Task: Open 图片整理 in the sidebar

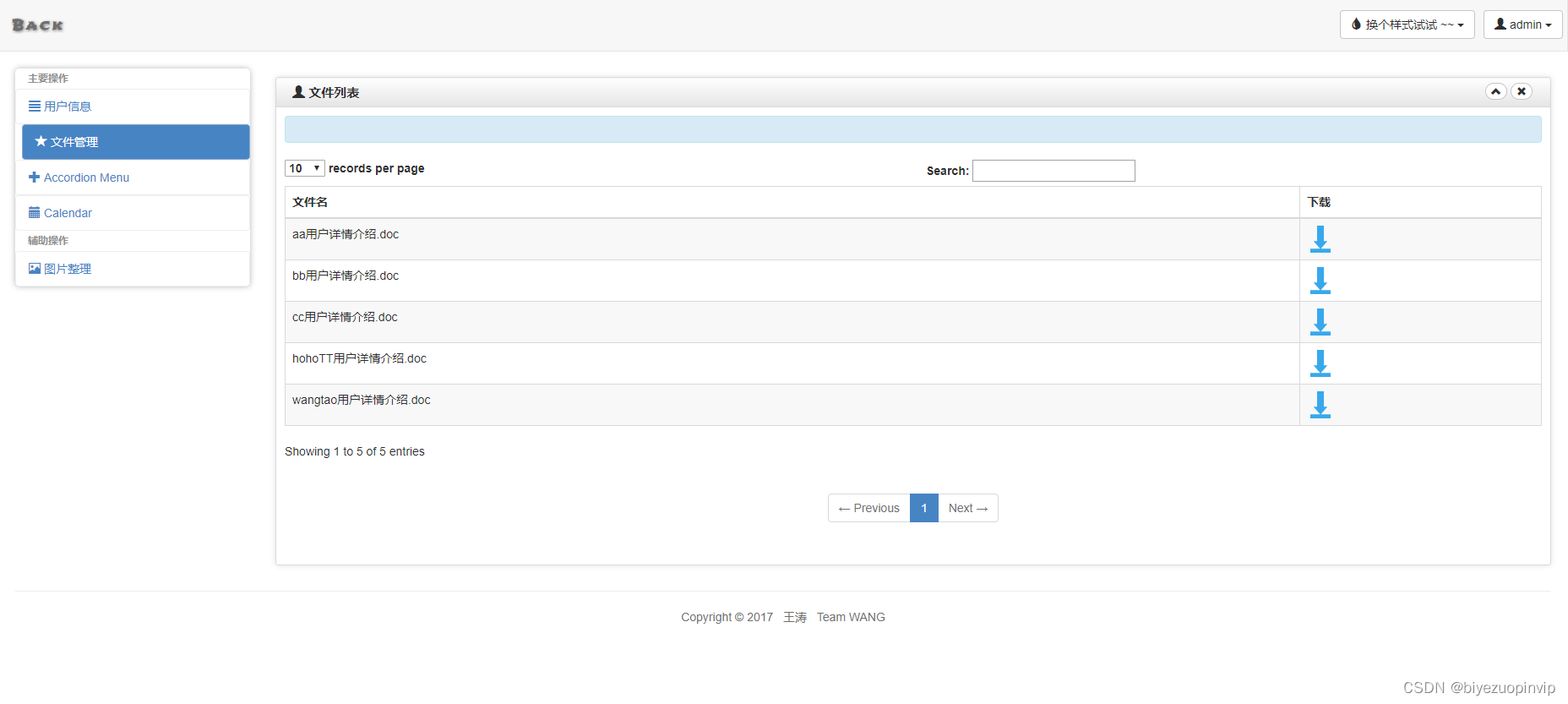Action: (x=68, y=269)
